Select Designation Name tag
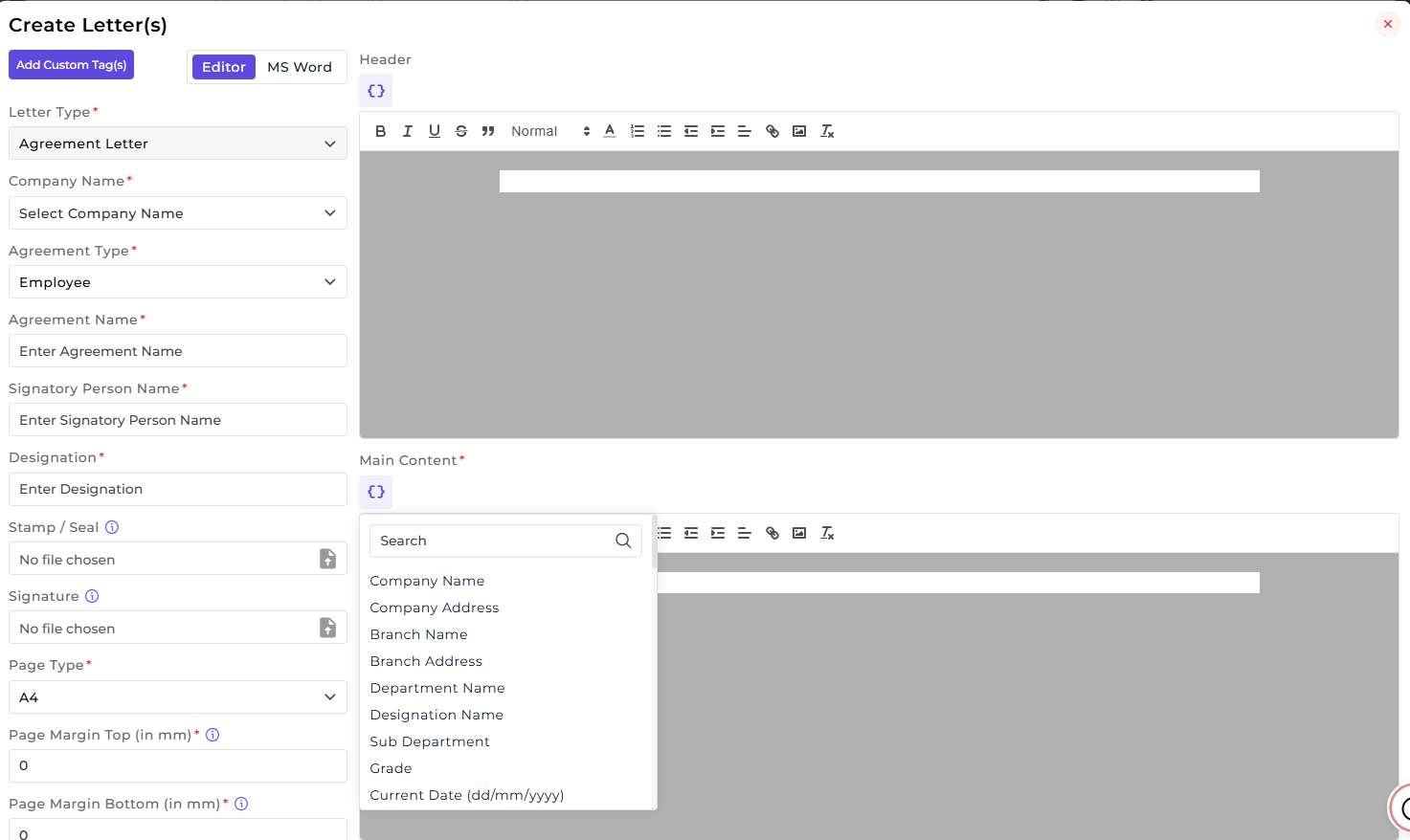1410x840 pixels. point(436,715)
